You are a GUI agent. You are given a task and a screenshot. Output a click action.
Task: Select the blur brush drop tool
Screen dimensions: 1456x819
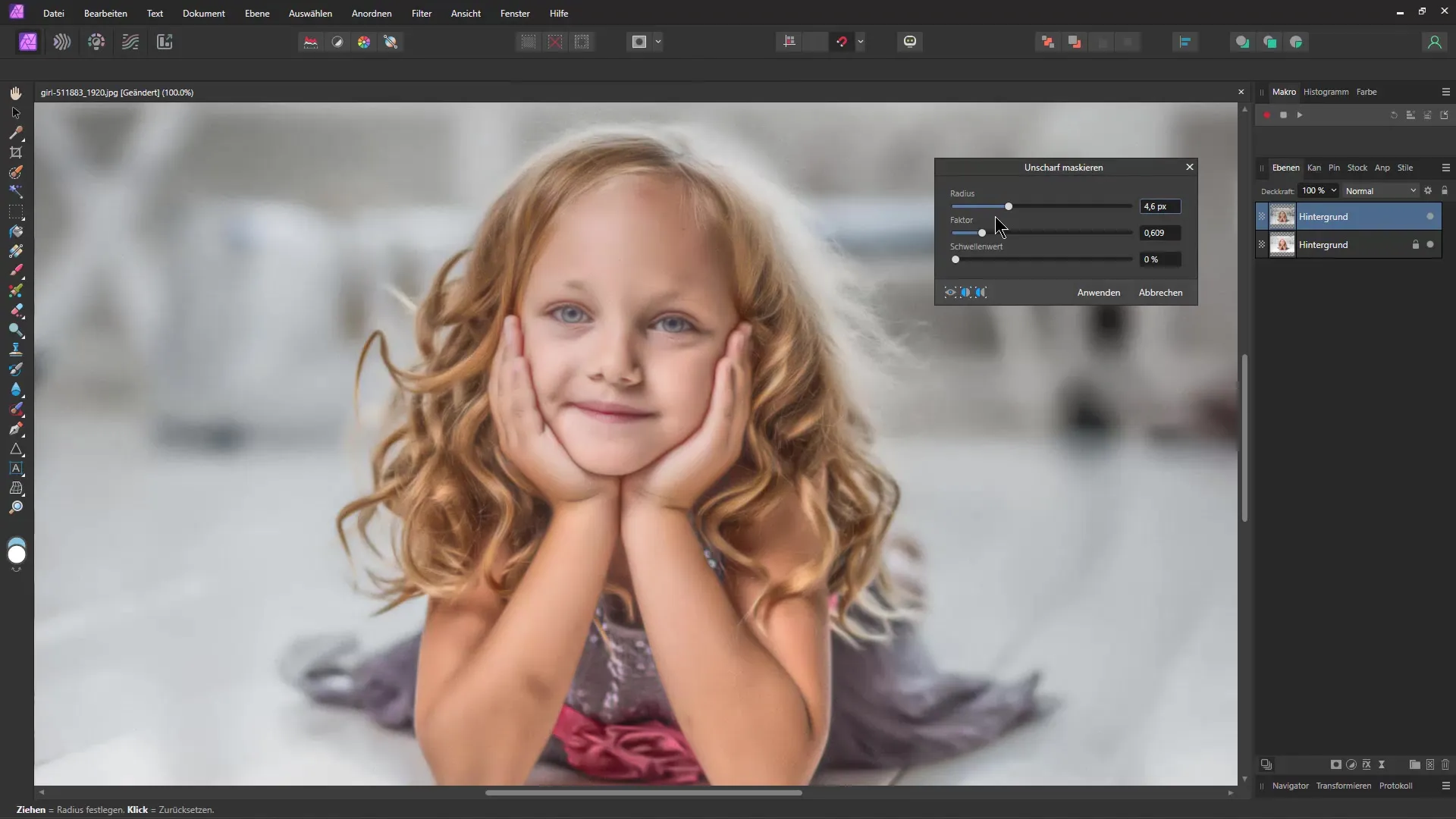coord(16,389)
